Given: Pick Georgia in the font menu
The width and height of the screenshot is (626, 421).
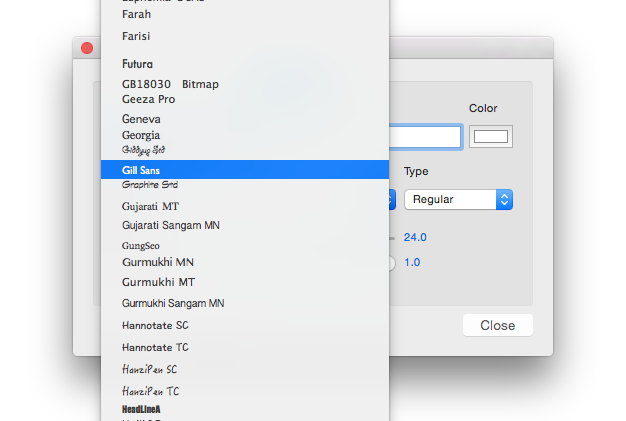Looking at the screenshot, I should (141, 135).
